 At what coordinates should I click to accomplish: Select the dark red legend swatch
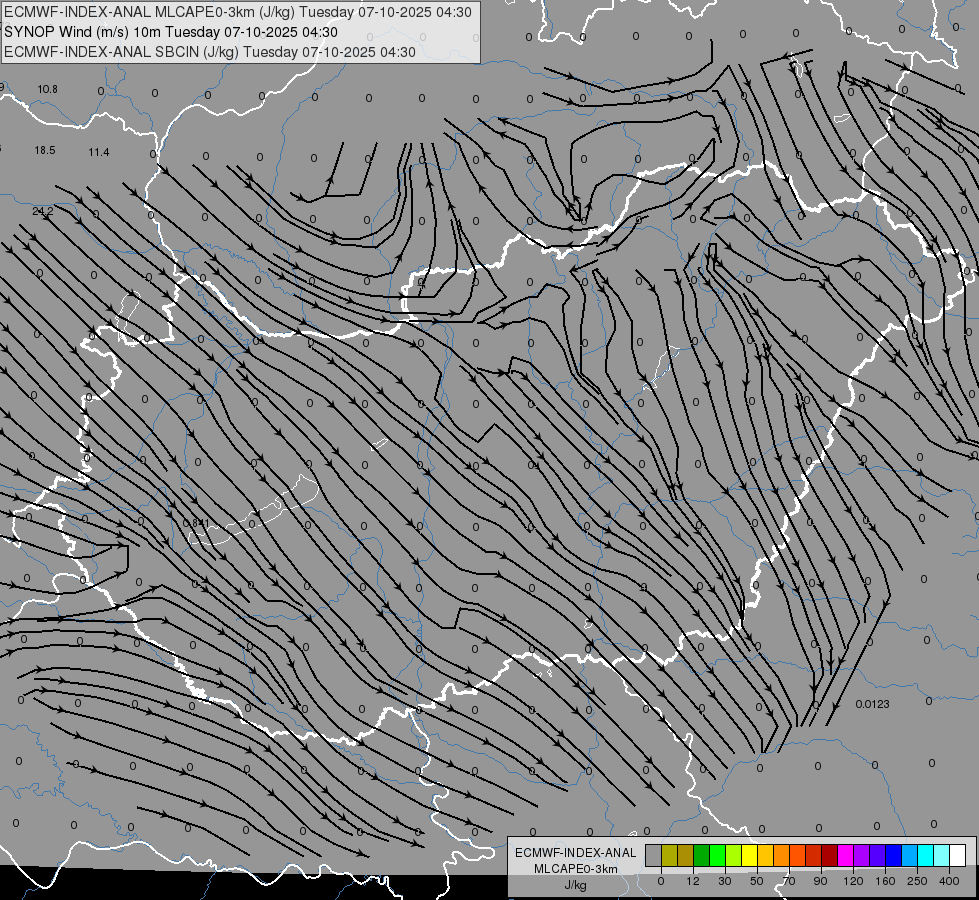829,855
